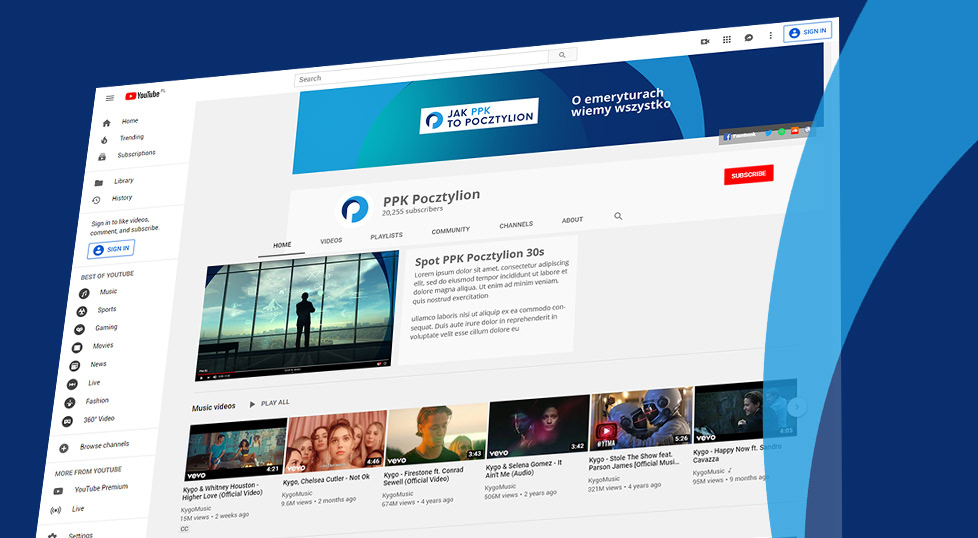Open Kygo, Chelsea Cutler Not Ok thumbnail

click(x=335, y=441)
